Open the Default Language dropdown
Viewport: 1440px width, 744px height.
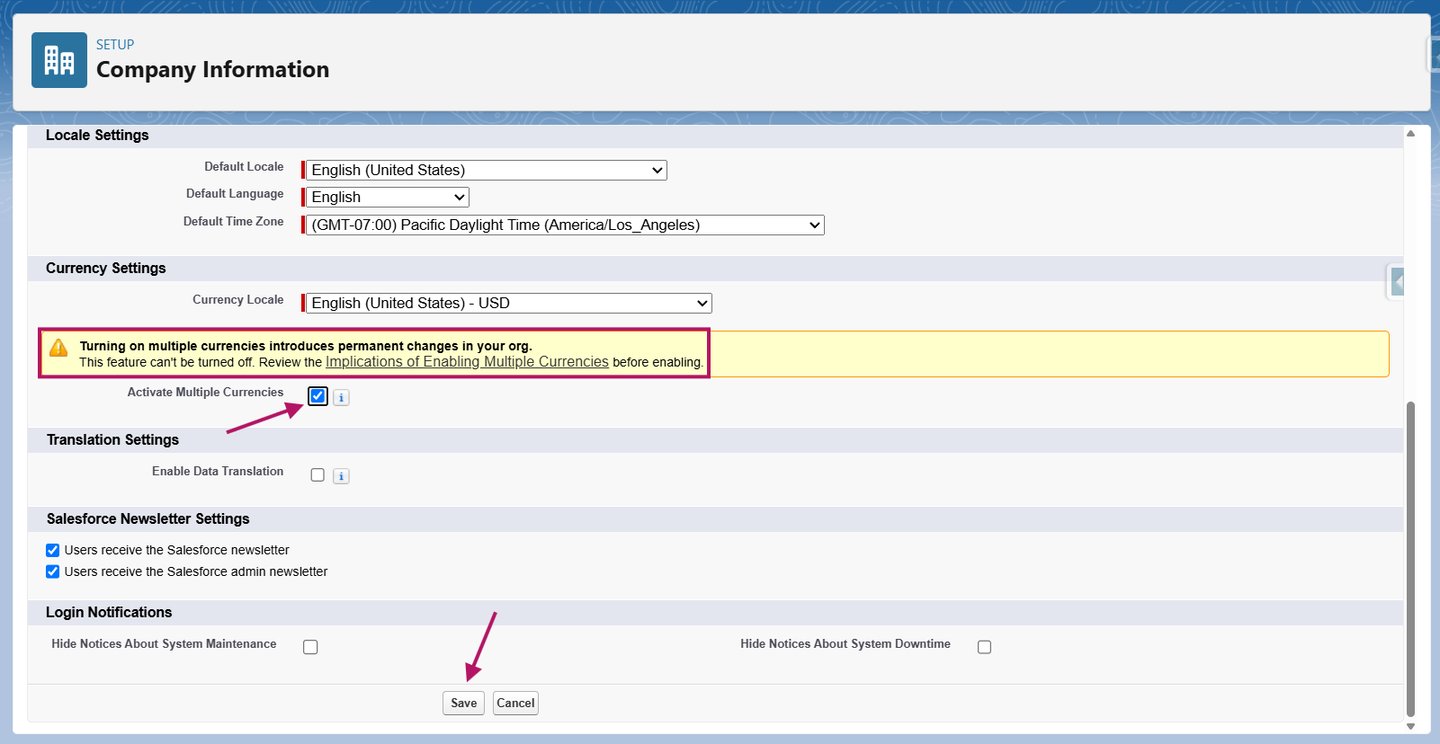[387, 197]
